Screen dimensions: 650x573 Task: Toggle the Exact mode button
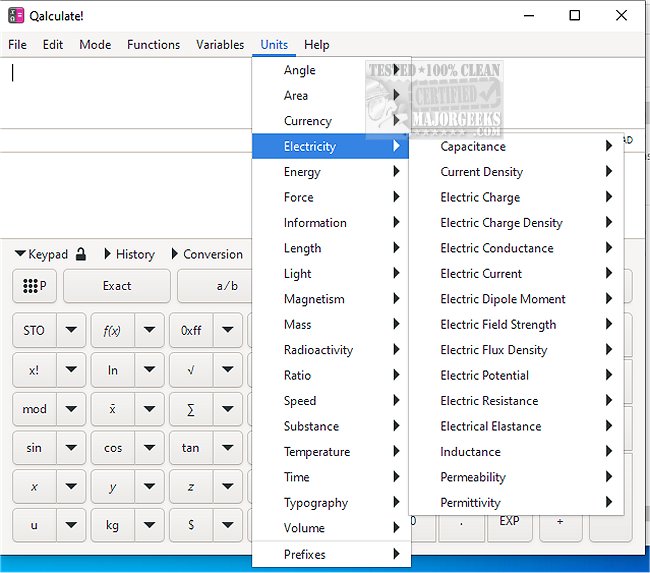click(x=117, y=286)
